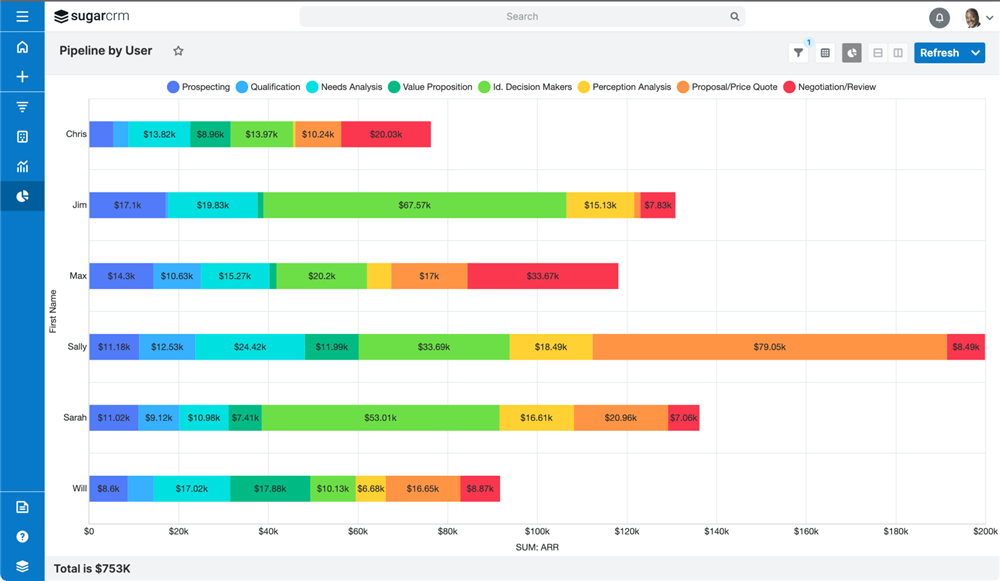1000x581 pixels.
Task: Open the Help question mark icon
Action: click(x=22, y=537)
